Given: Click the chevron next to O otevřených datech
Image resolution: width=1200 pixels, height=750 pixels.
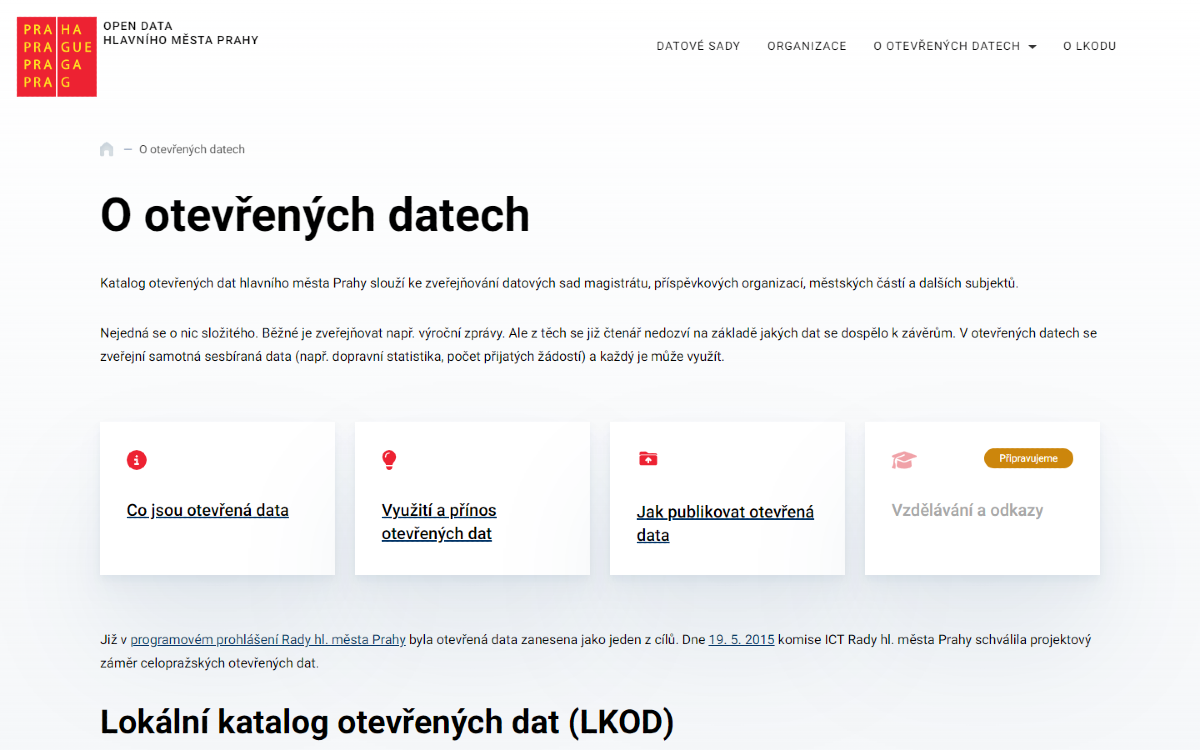Looking at the screenshot, I should [x=1032, y=46].
